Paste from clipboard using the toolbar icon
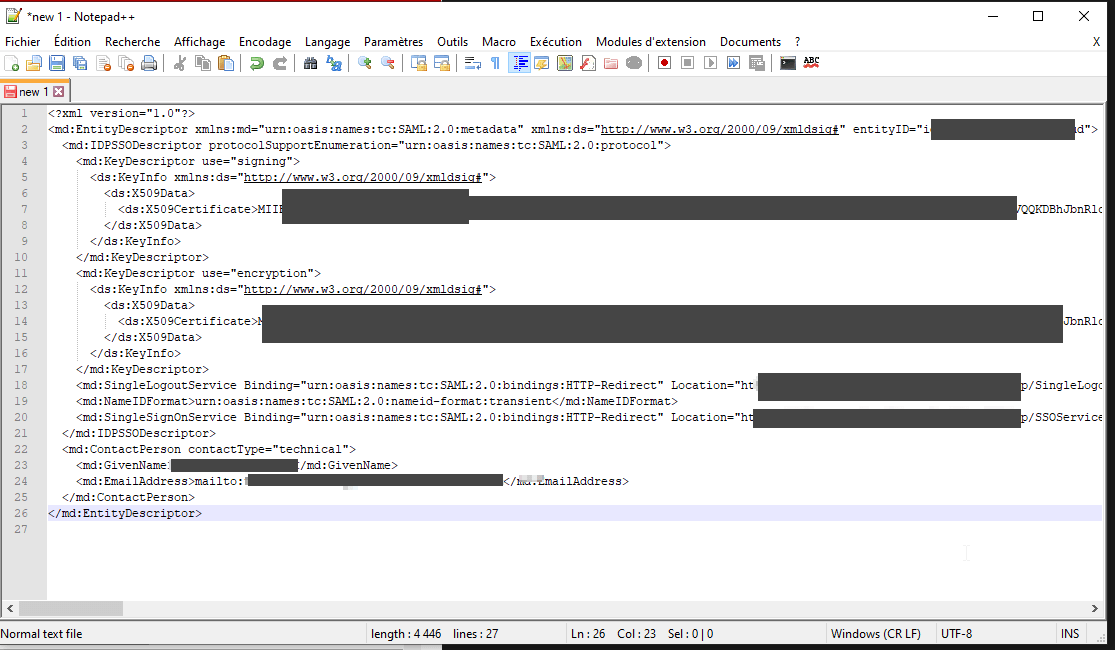The image size is (1115, 650). pyautogui.click(x=225, y=63)
